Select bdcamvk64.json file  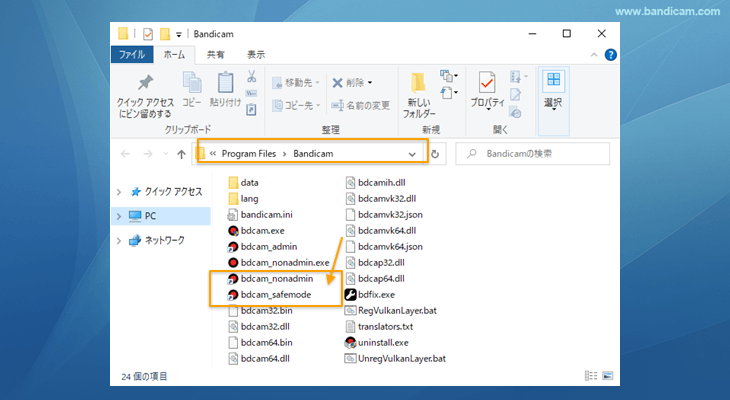[x=384, y=247]
